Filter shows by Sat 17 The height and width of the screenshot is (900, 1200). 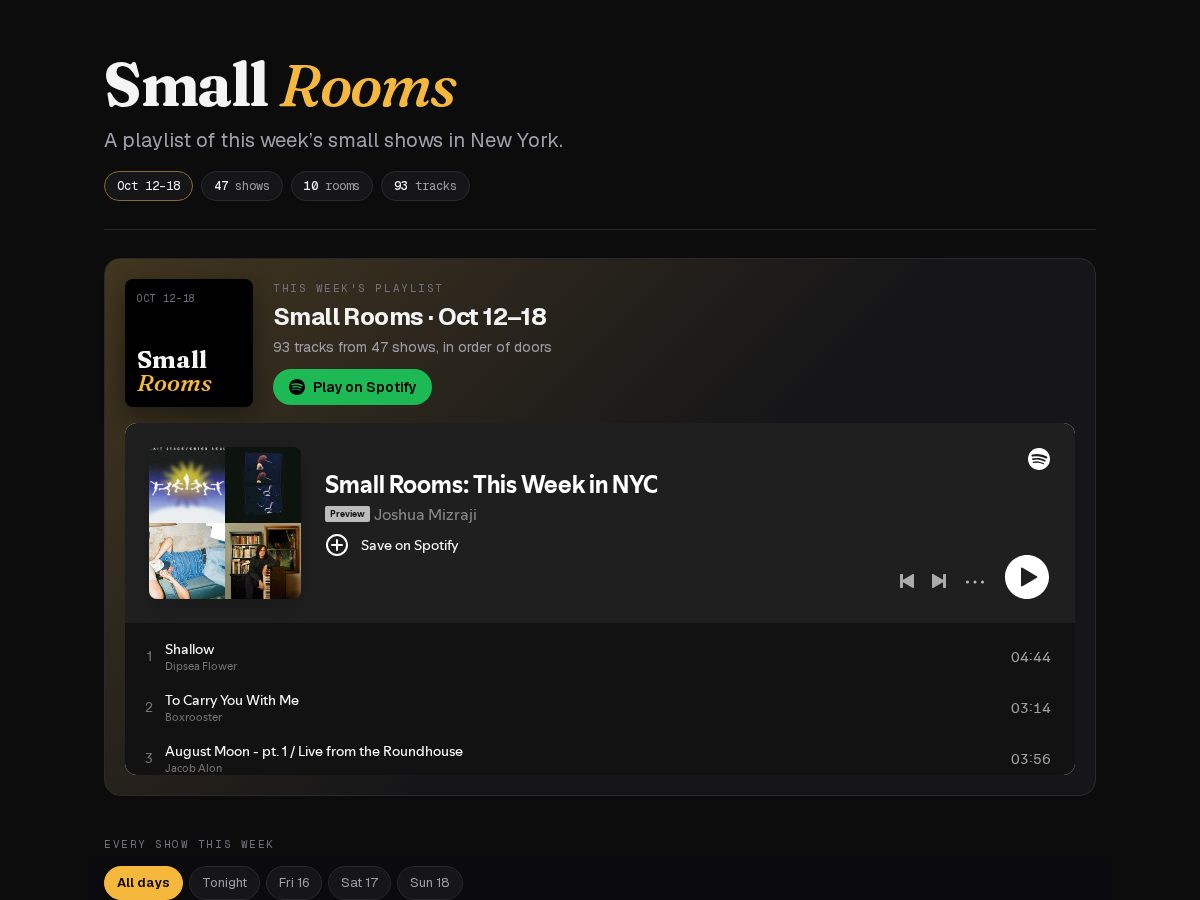[x=359, y=883]
